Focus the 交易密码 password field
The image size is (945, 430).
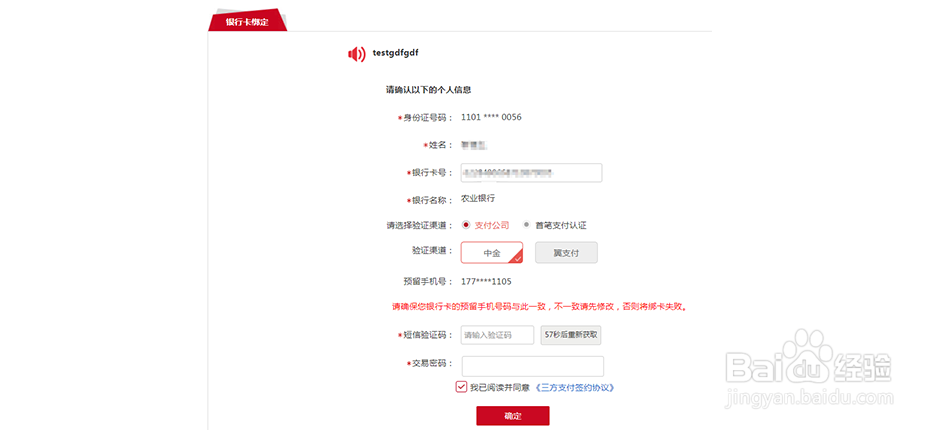tap(533, 366)
